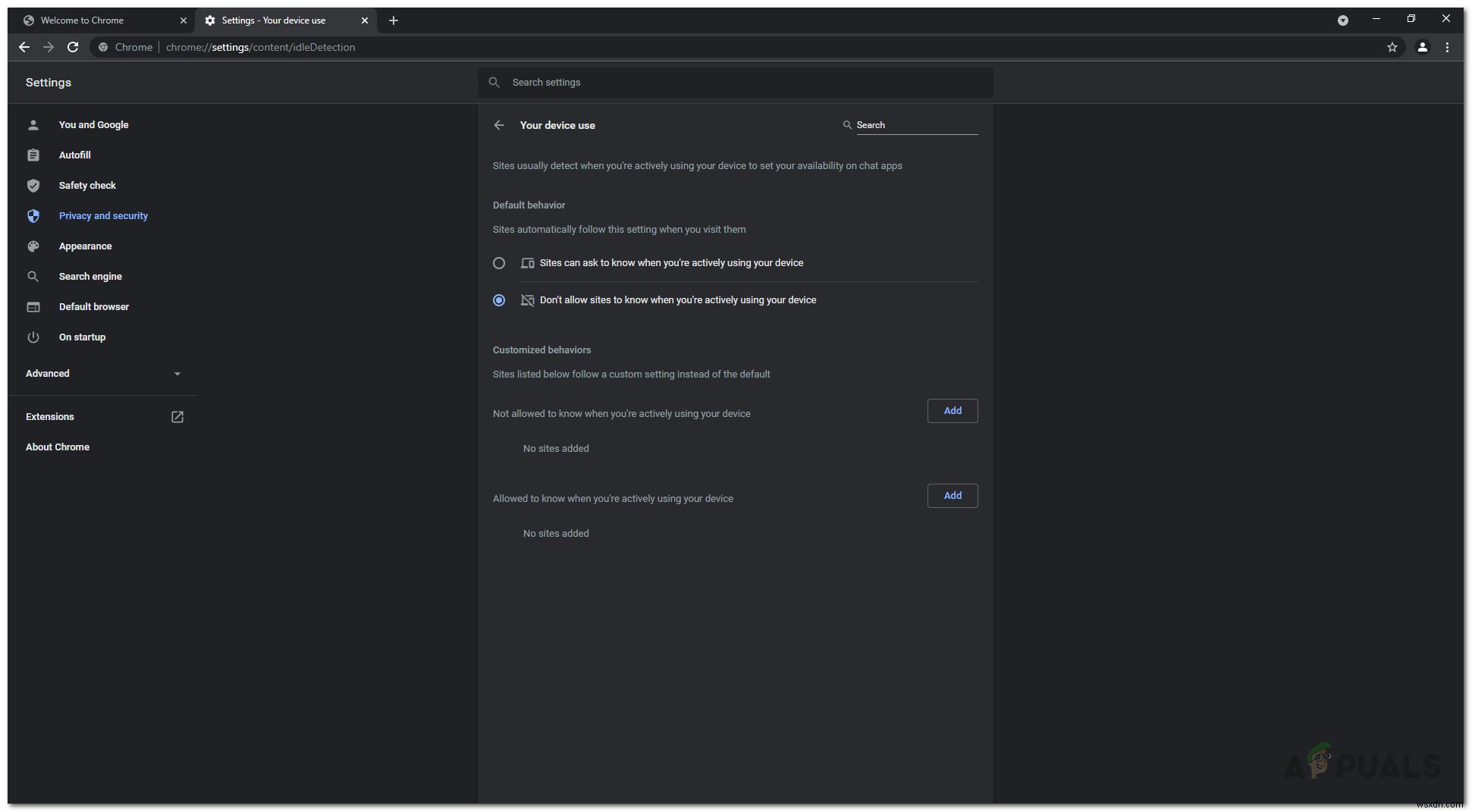Select the Autofill sidebar icon
The image size is (1472, 812).
(33, 155)
